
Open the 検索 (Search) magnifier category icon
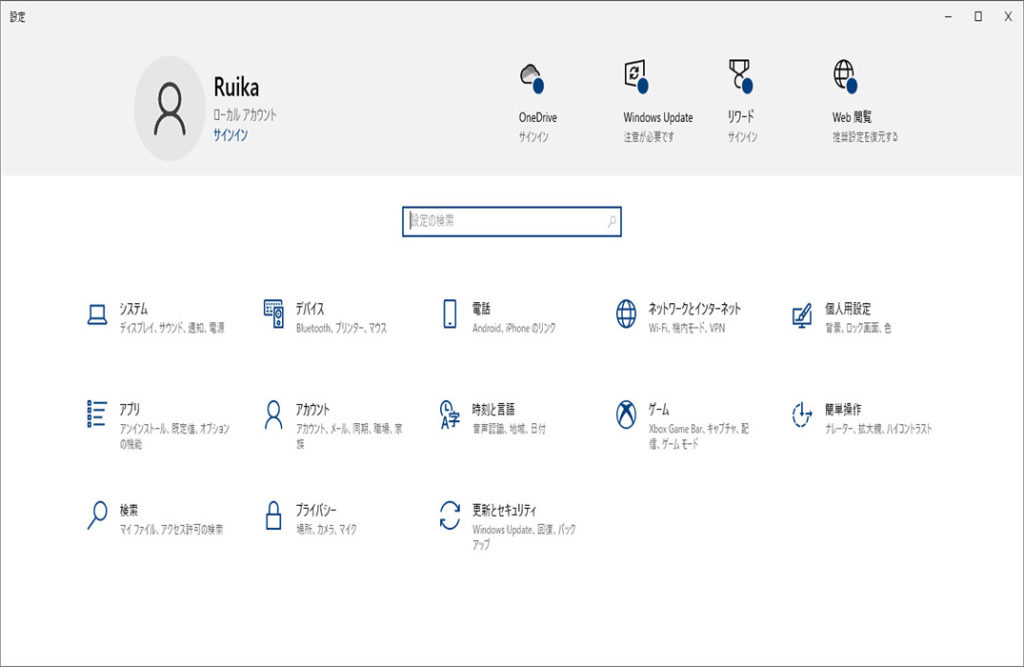pyautogui.click(x=97, y=515)
